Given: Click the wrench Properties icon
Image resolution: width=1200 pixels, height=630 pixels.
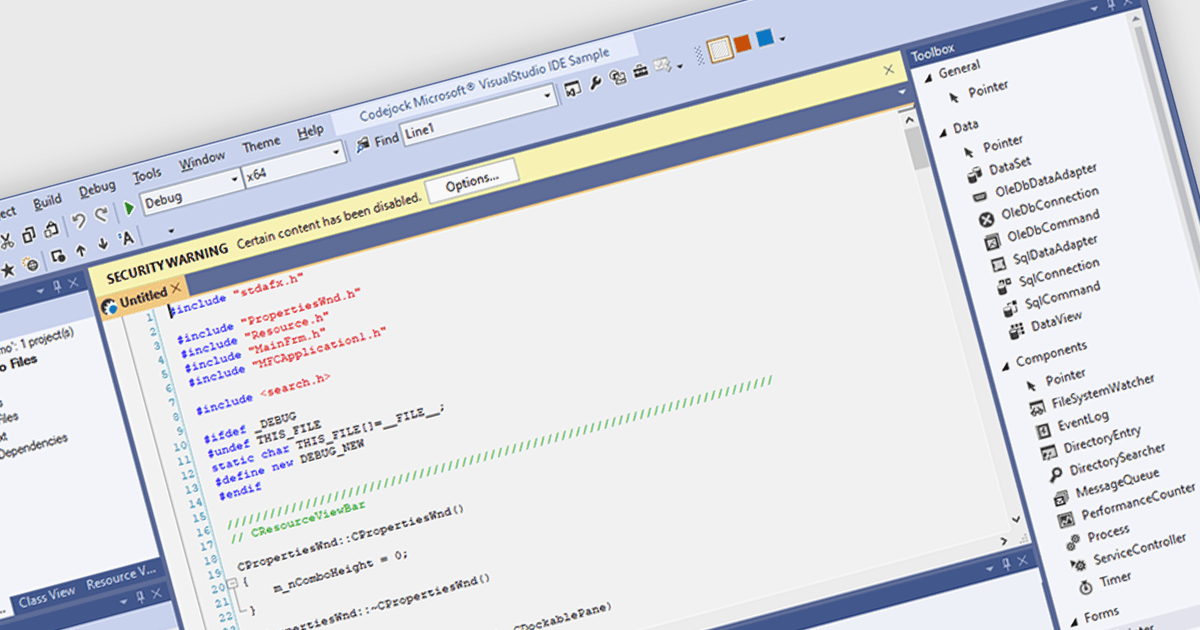Looking at the screenshot, I should point(595,85).
